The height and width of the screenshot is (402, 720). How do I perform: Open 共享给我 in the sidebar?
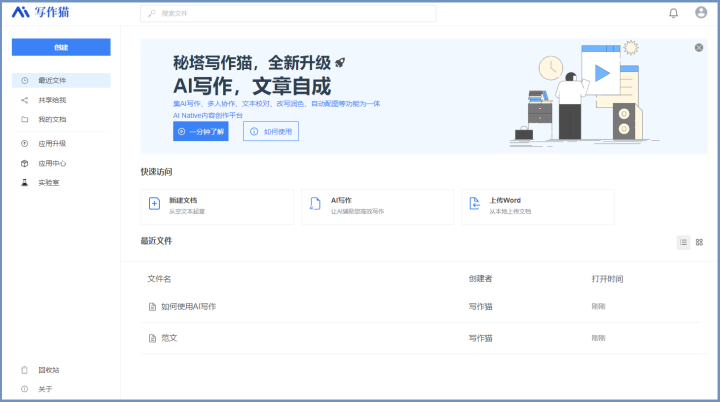(61, 100)
